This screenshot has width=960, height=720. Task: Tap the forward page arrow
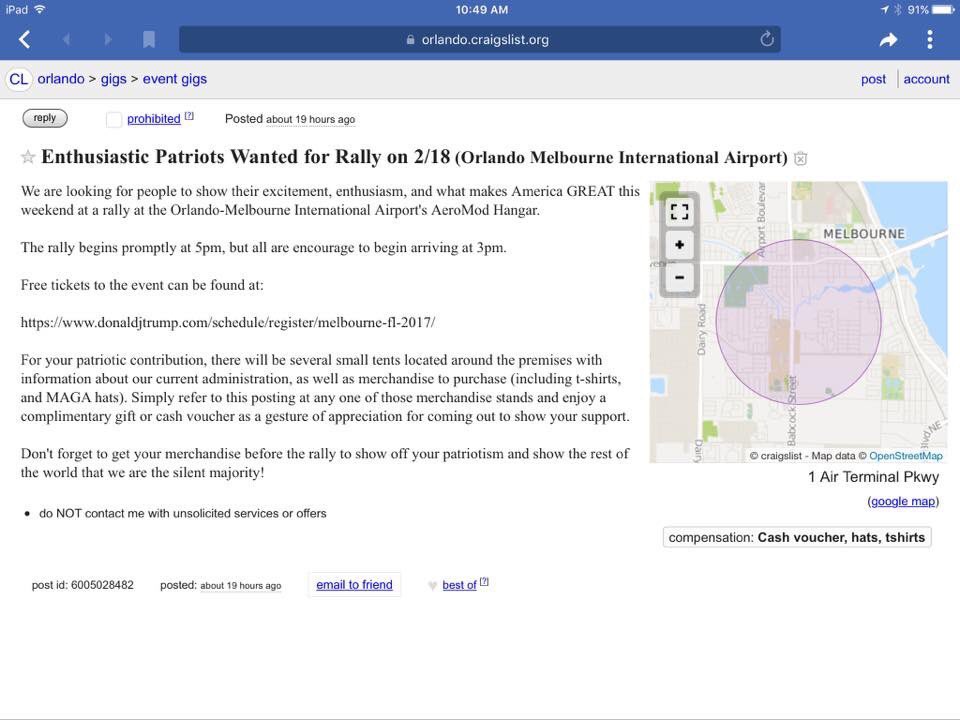[x=108, y=40]
